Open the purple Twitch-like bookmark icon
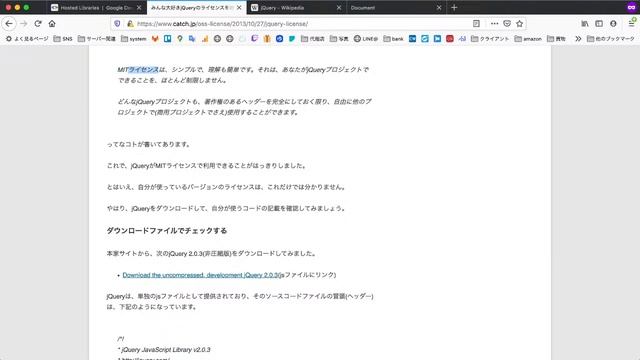The height and width of the screenshot is (360, 640). 254,39
